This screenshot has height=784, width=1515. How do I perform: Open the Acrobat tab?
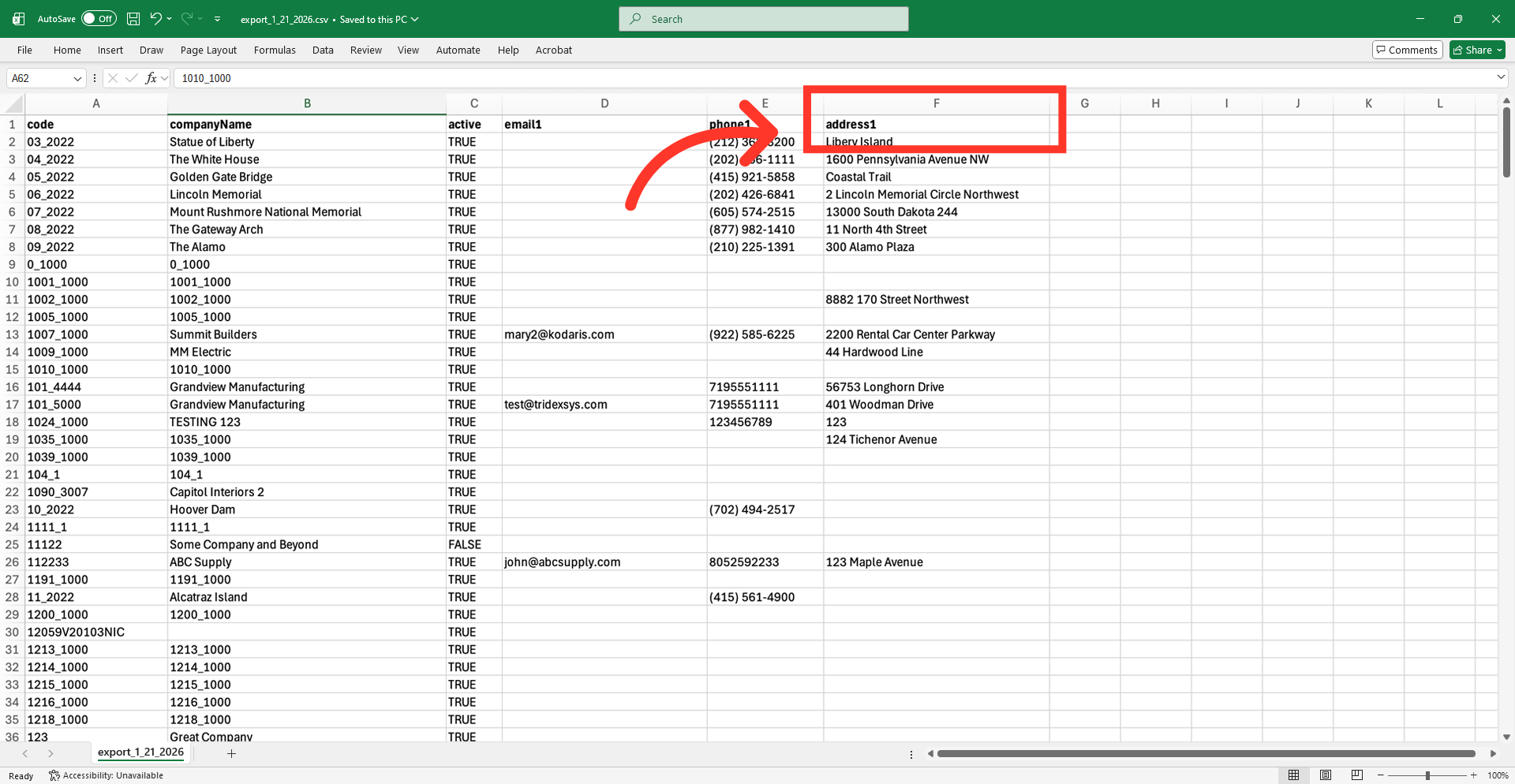(x=554, y=50)
